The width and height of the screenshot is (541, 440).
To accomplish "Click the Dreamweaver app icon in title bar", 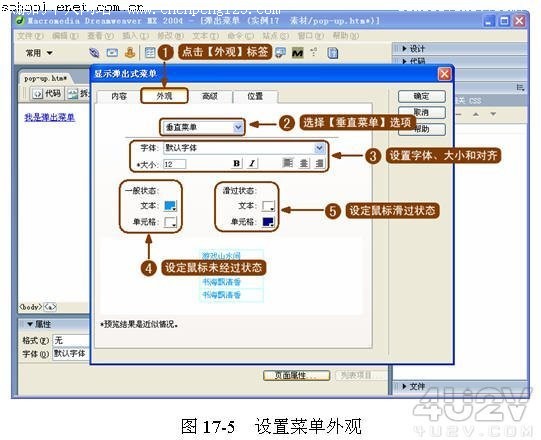I will click(x=20, y=21).
